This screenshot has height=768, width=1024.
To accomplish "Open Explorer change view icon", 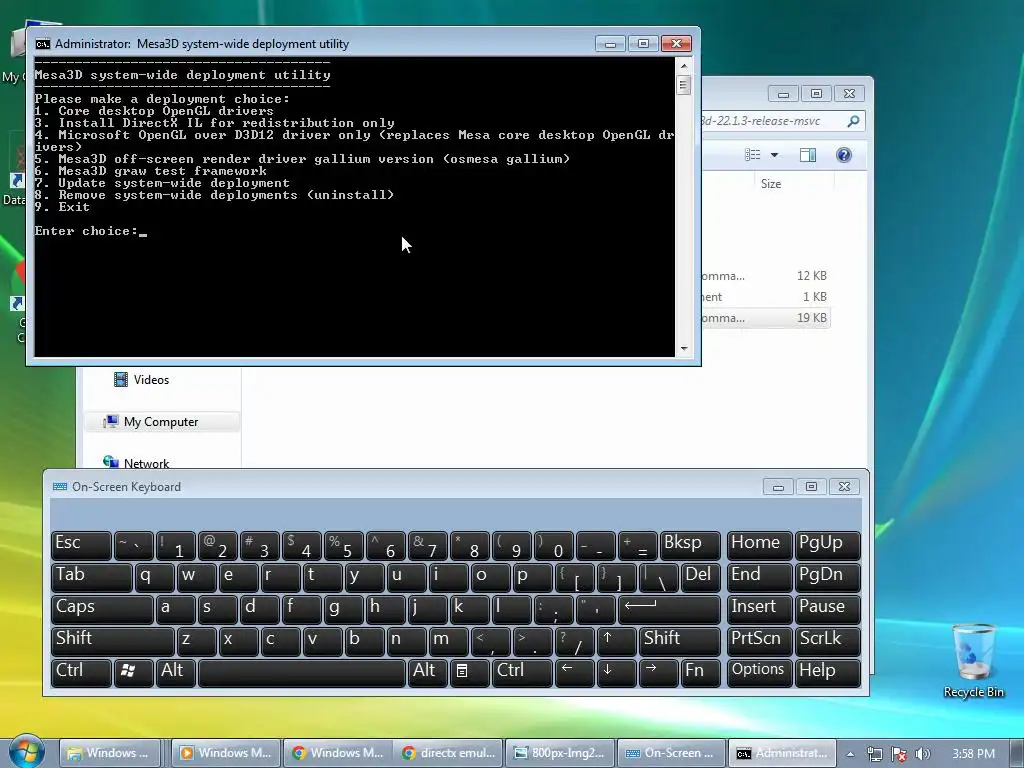I will point(753,155).
